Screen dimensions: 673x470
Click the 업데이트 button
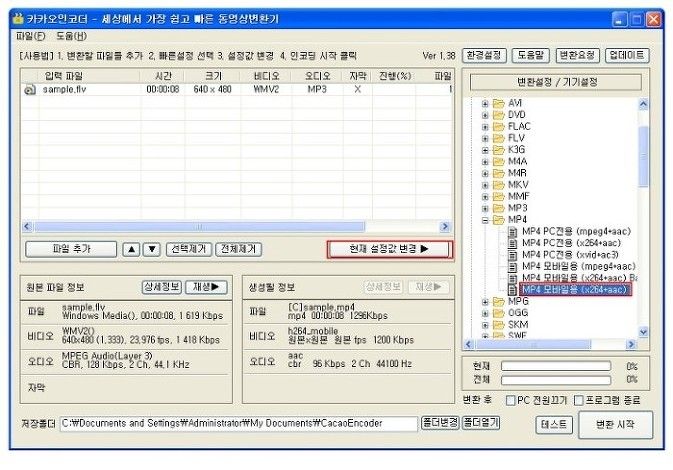pos(627,55)
